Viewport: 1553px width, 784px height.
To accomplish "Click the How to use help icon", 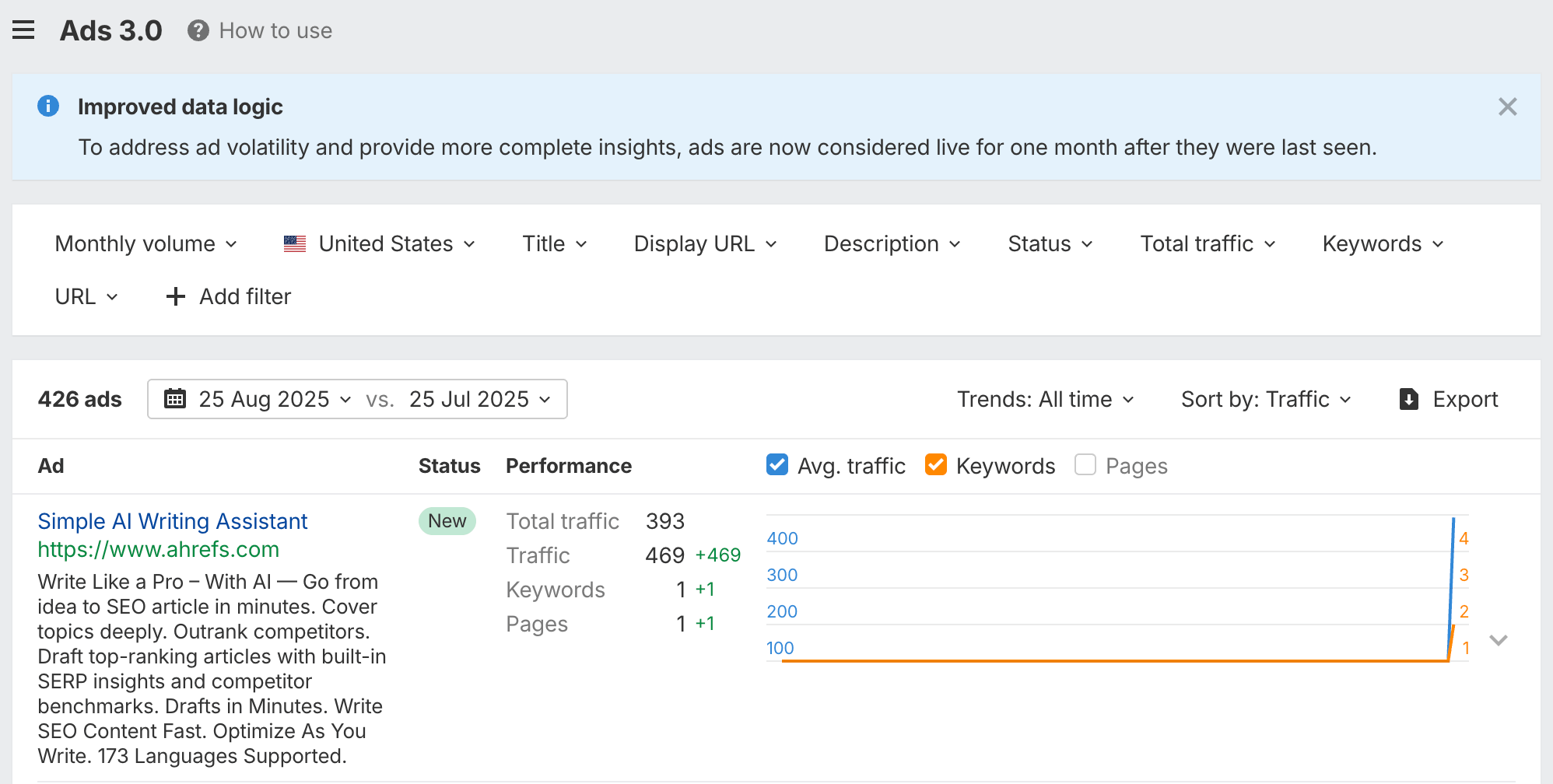I will pos(198,30).
